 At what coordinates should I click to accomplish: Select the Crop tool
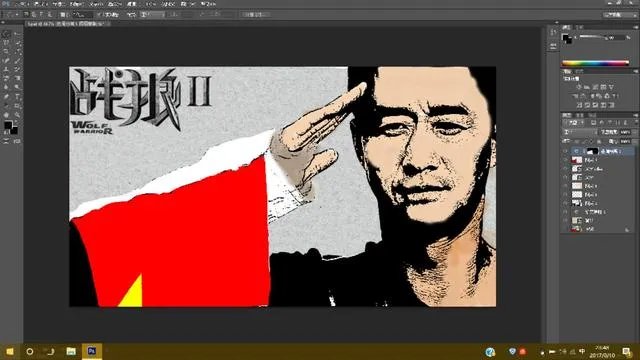6,51
